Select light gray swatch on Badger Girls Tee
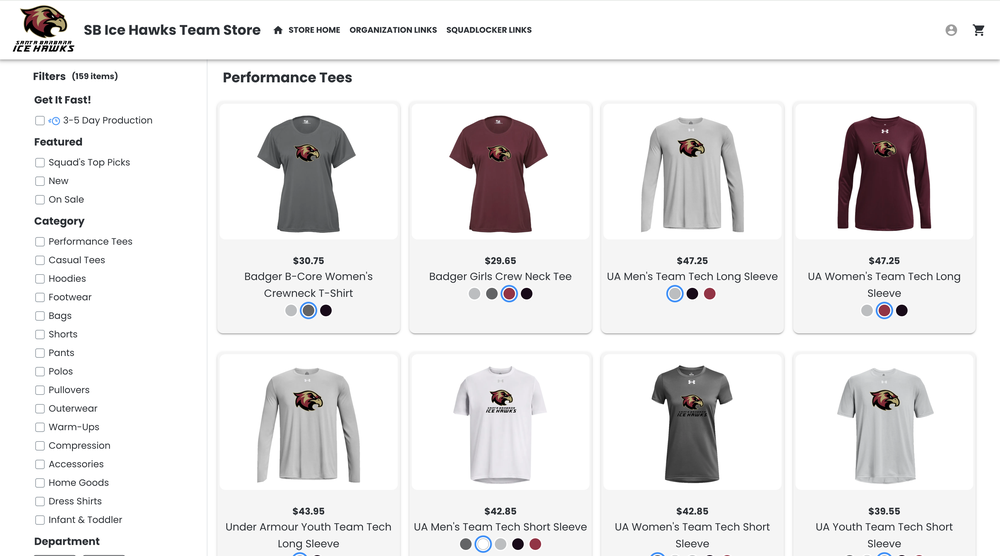The height and width of the screenshot is (556, 1000). (x=474, y=294)
